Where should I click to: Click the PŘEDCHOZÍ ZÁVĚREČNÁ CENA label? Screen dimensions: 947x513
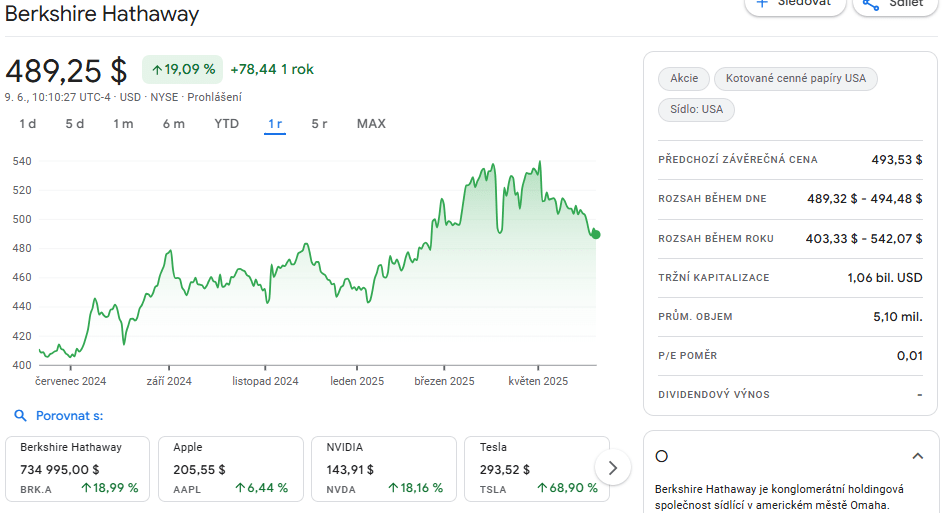(x=737, y=160)
